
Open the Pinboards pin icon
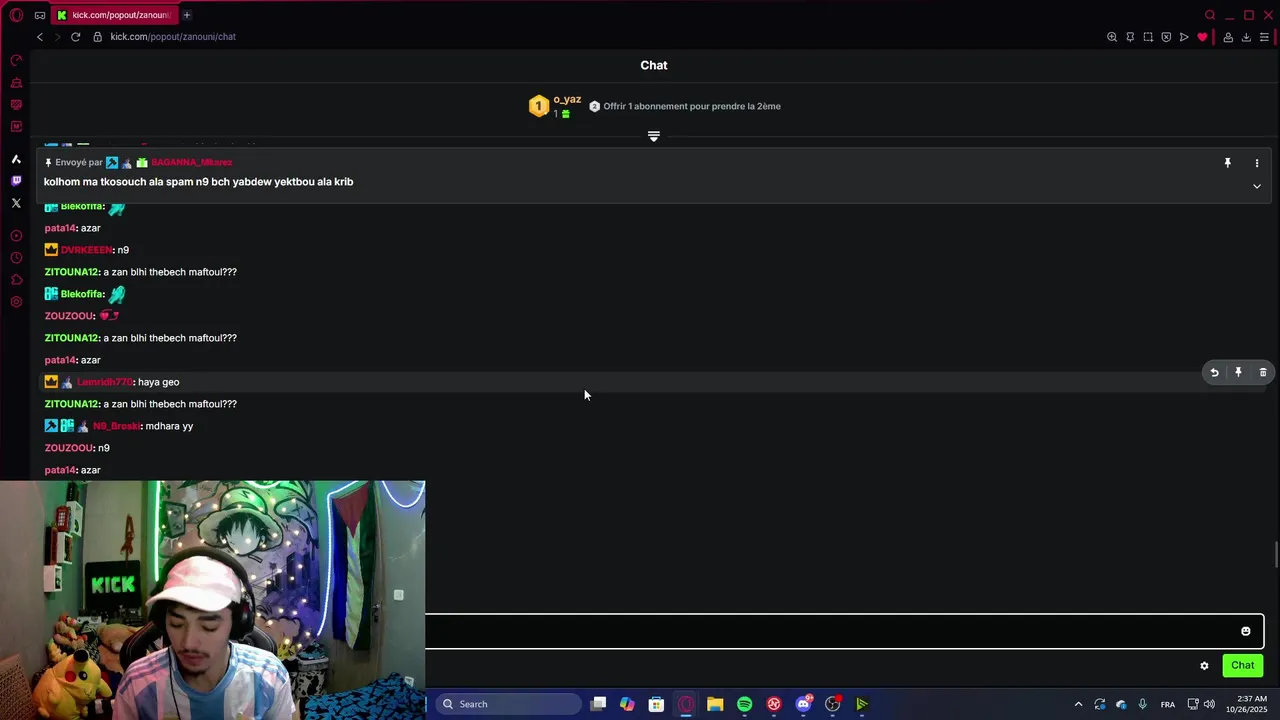click(1130, 37)
